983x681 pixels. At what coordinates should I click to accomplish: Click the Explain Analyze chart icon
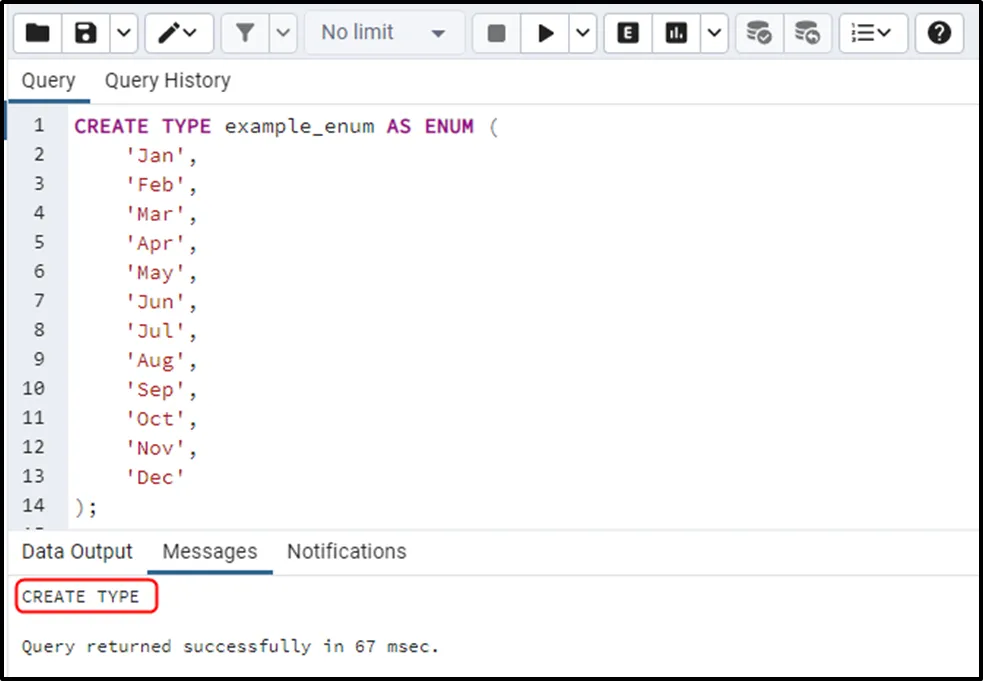tap(677, 33)
